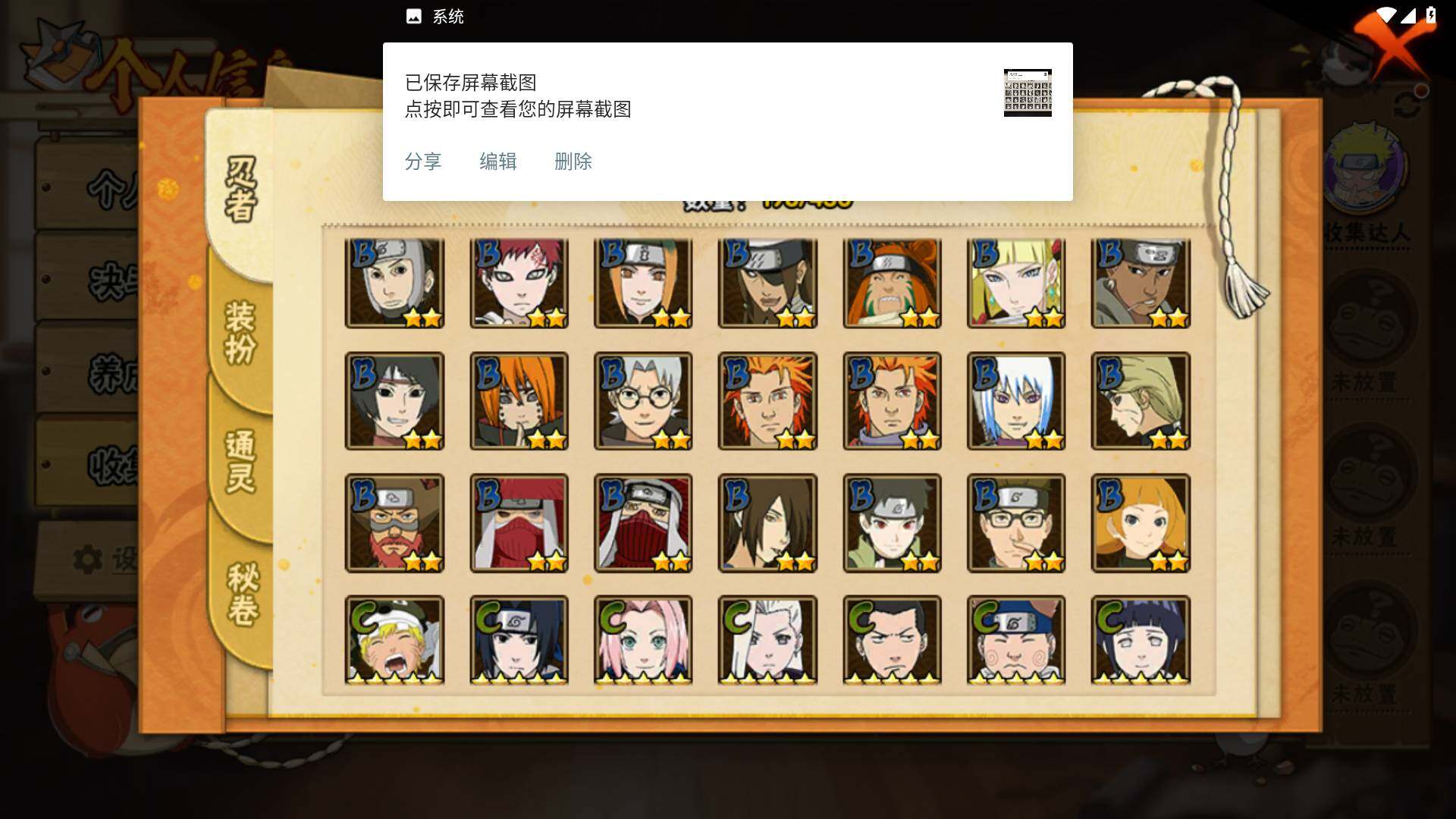Select the Sasuke C-rank ninja portrait
Screen dimensions: 1456x819
pos(519,640)
